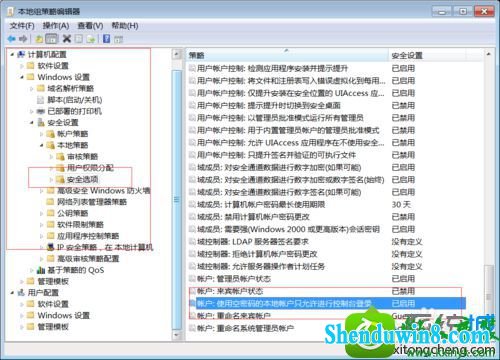Select policy 用户帐户控制: 提示提升时切换到安全桌面
Image resolution: width=500 pixels, height=360 pixels.
[265, 105]
